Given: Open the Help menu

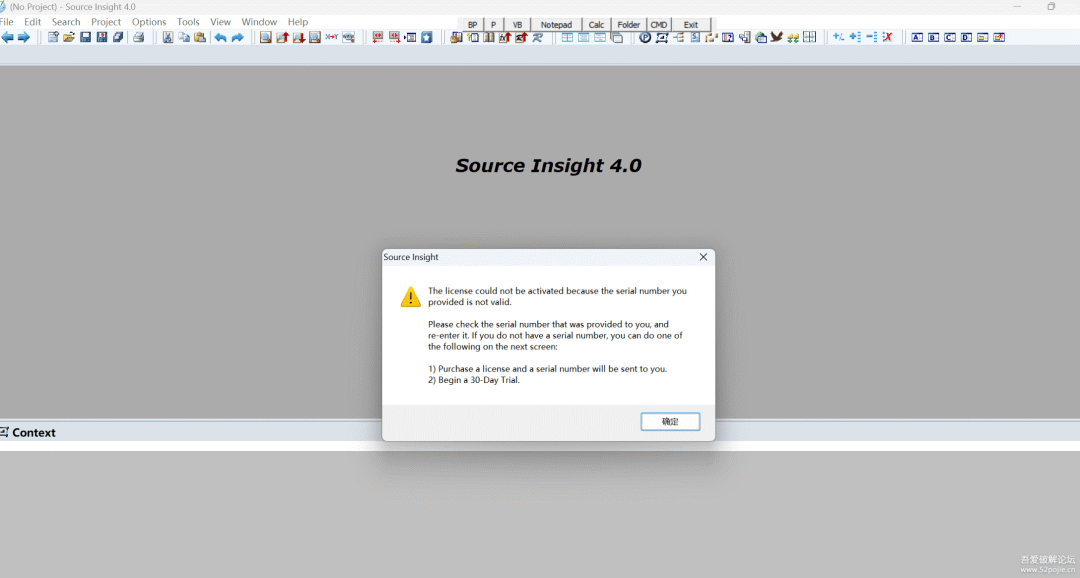Looking at the screenshot, I should 298,22.
